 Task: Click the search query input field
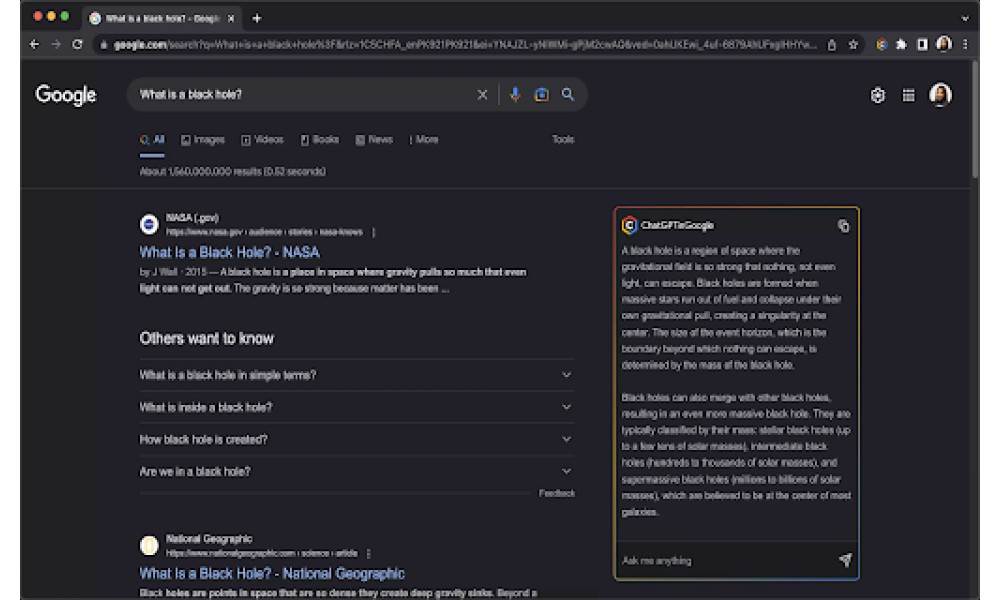(303, 94)
